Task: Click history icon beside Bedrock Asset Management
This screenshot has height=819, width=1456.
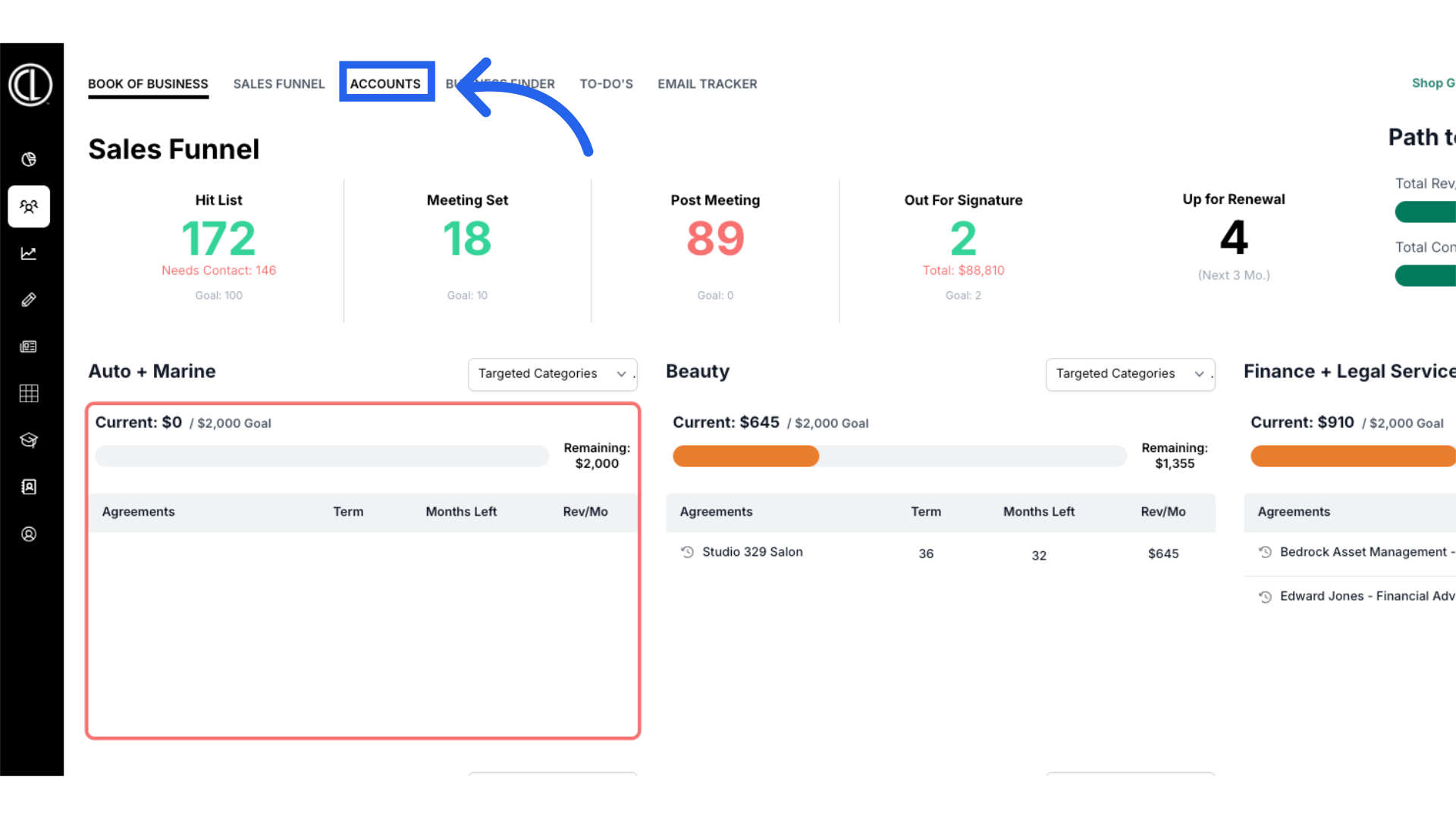Action: pyautogui.click(x=1265, y=552)
